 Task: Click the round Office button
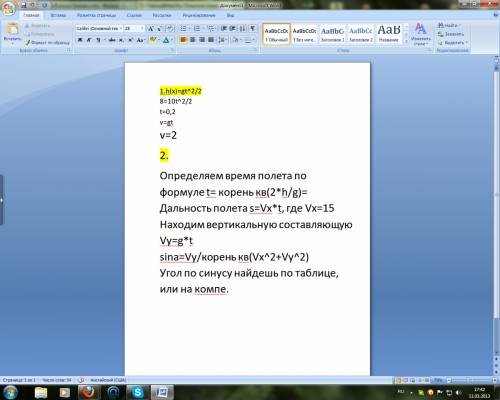[9, 8]
